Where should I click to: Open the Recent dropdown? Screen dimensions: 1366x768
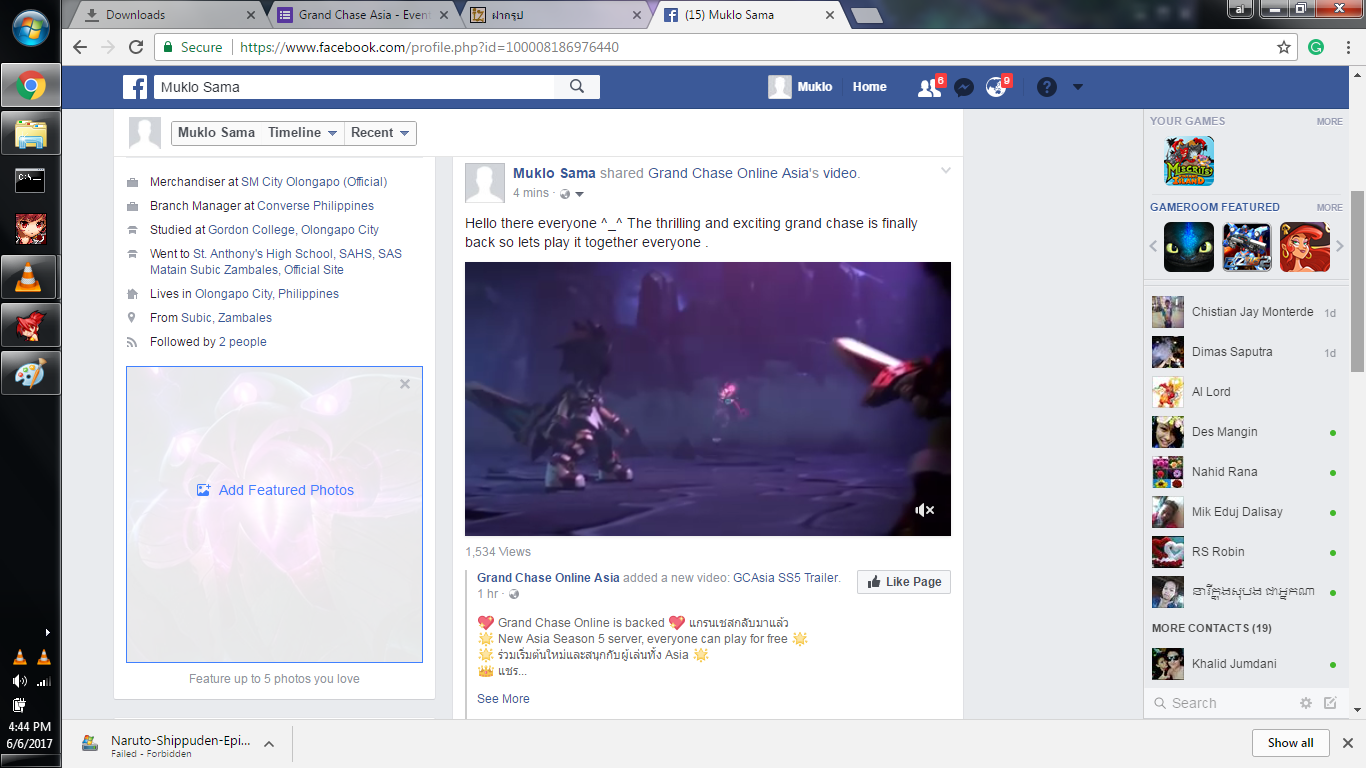coord(380,133)
